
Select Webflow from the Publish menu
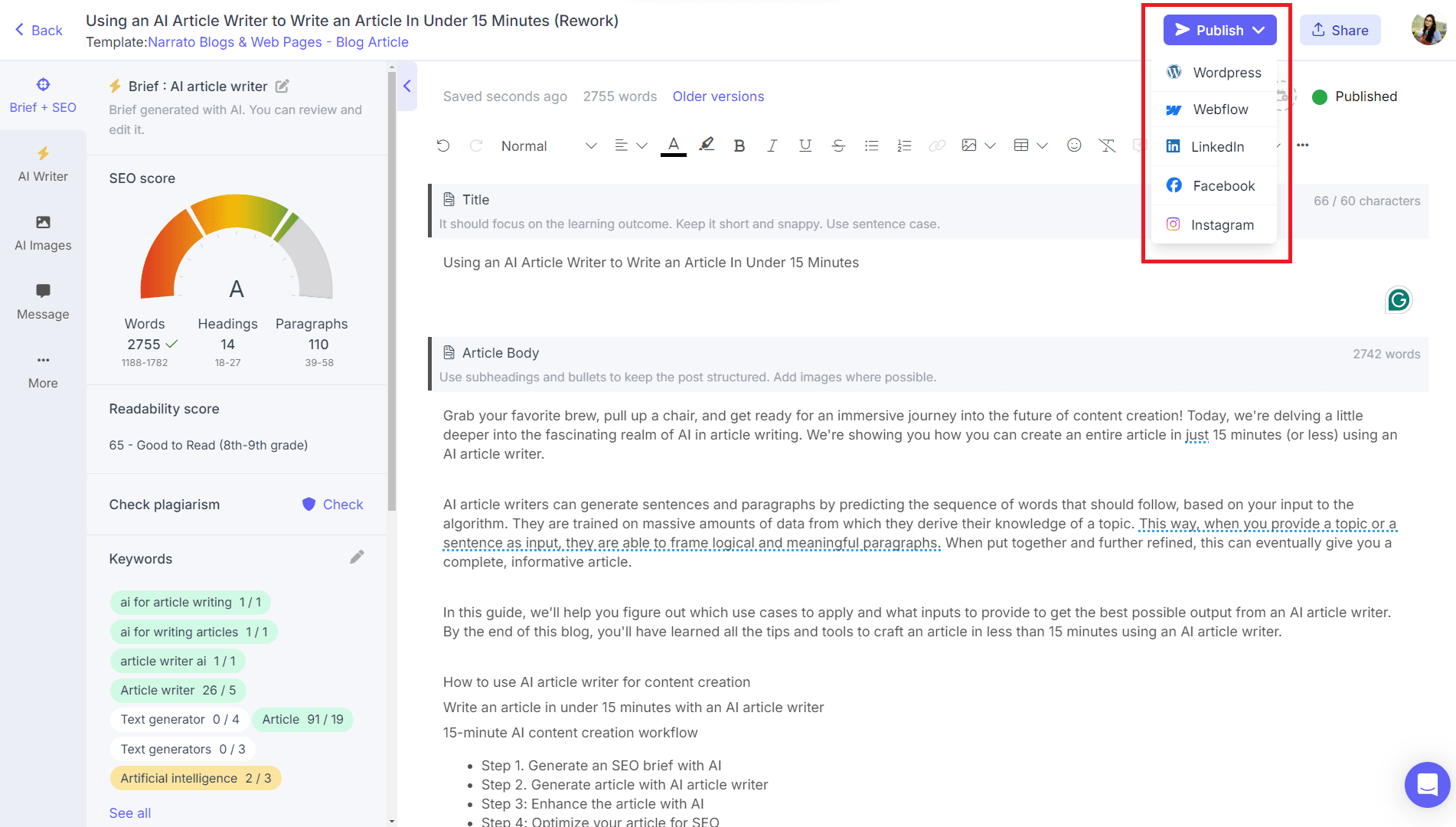tap(1214, 110)
